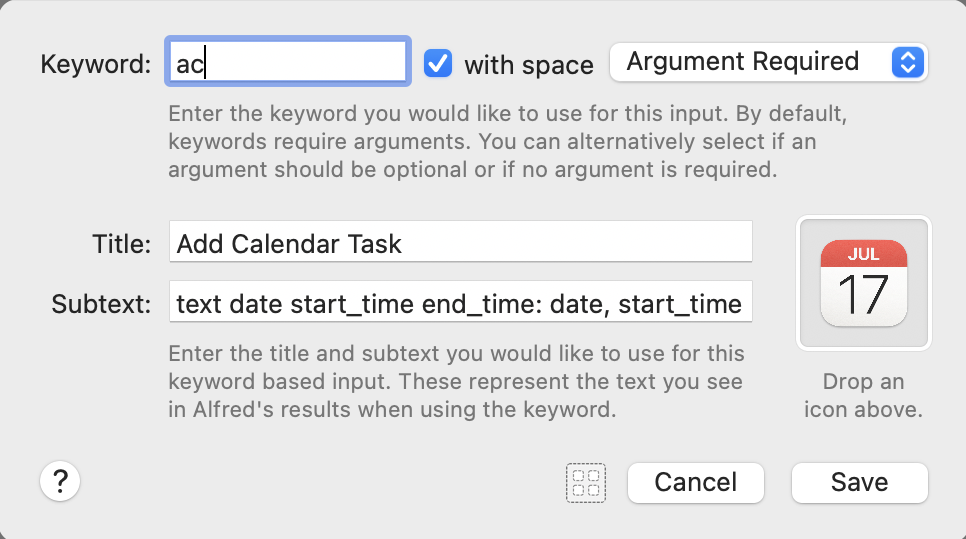The height and width of the screenshot is (539, 966).
Task: Click the number 17 on calendar icon
Action: point(863,295)
